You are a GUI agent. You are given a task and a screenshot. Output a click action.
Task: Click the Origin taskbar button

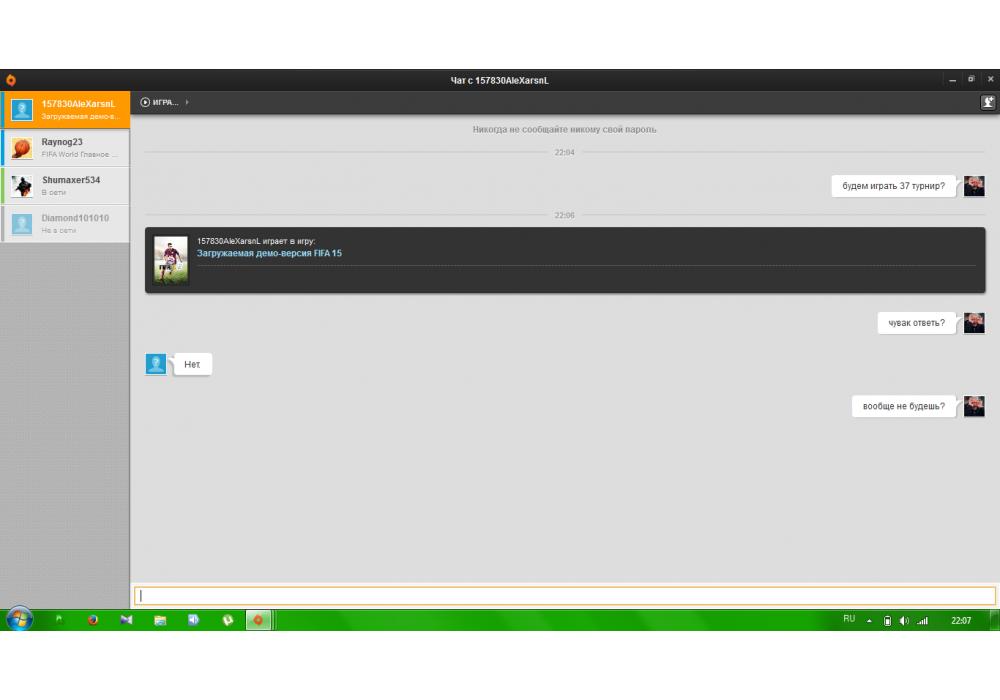coord(258,620)
